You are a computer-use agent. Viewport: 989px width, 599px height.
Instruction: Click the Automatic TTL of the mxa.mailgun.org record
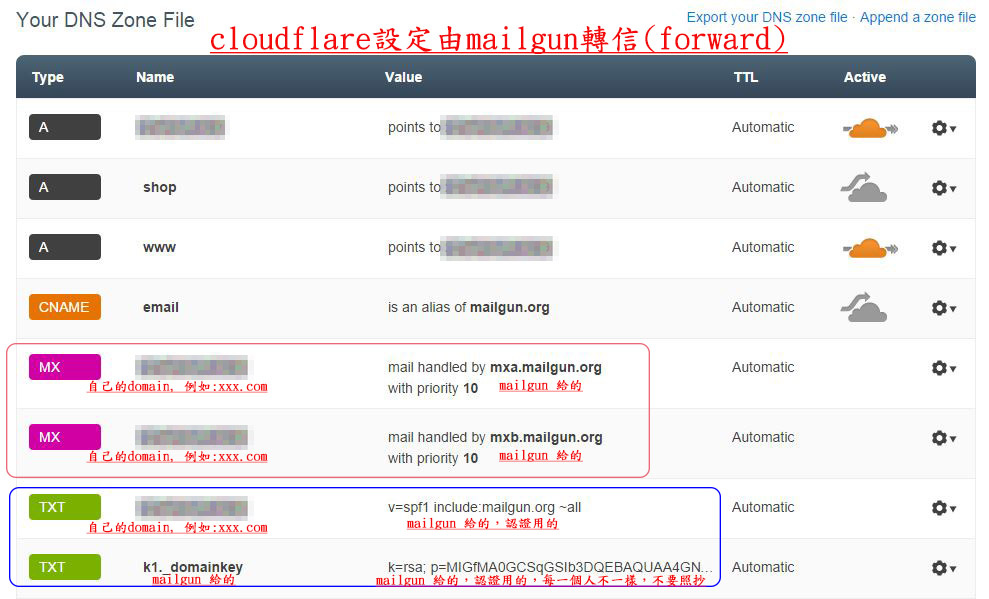(x=763, y=367)
